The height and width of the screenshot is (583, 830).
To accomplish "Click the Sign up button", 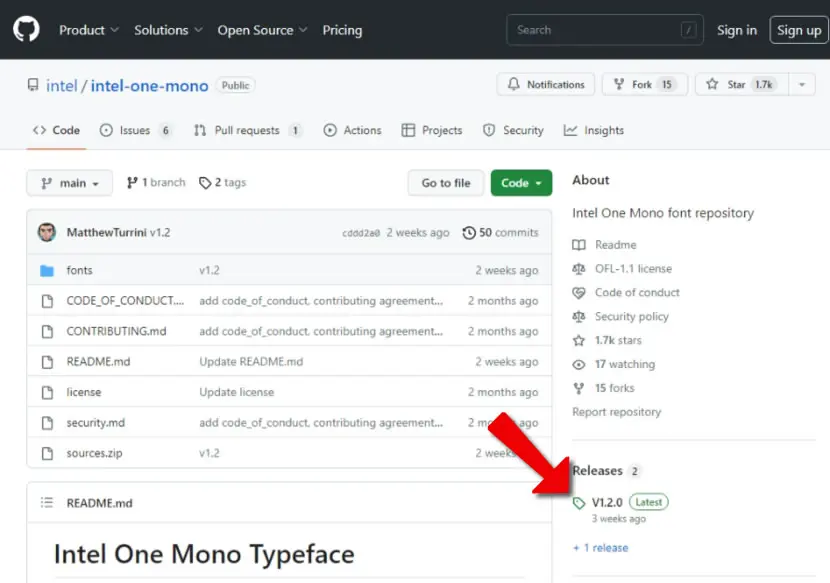I will [x=799, y=30].
